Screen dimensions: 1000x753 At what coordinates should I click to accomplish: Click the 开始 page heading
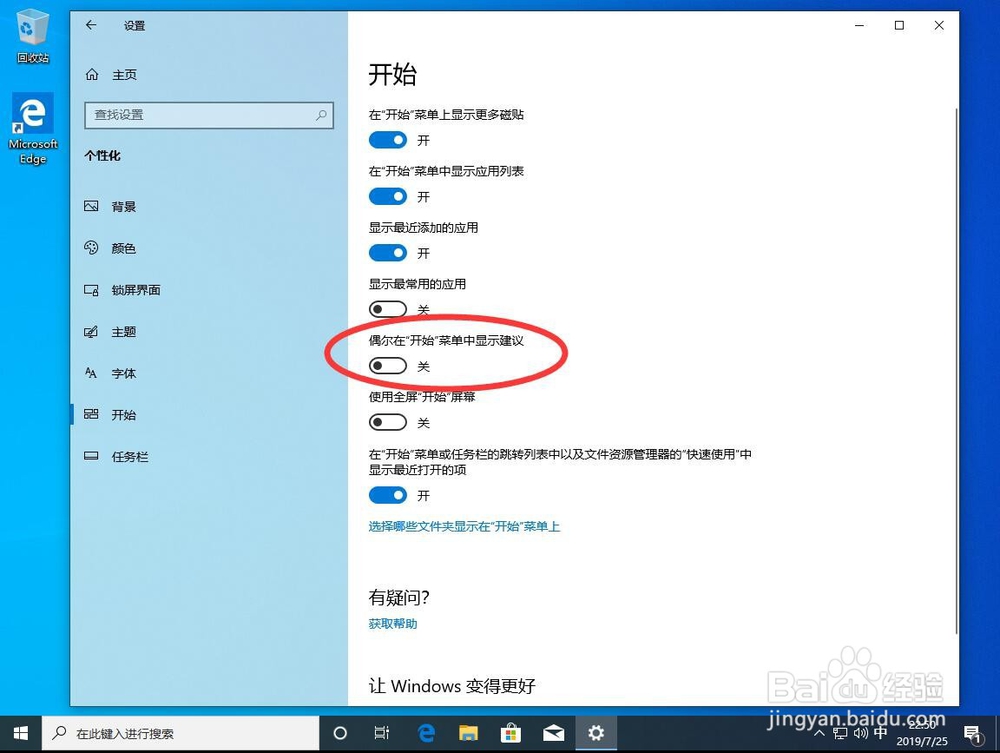(393, 74)
